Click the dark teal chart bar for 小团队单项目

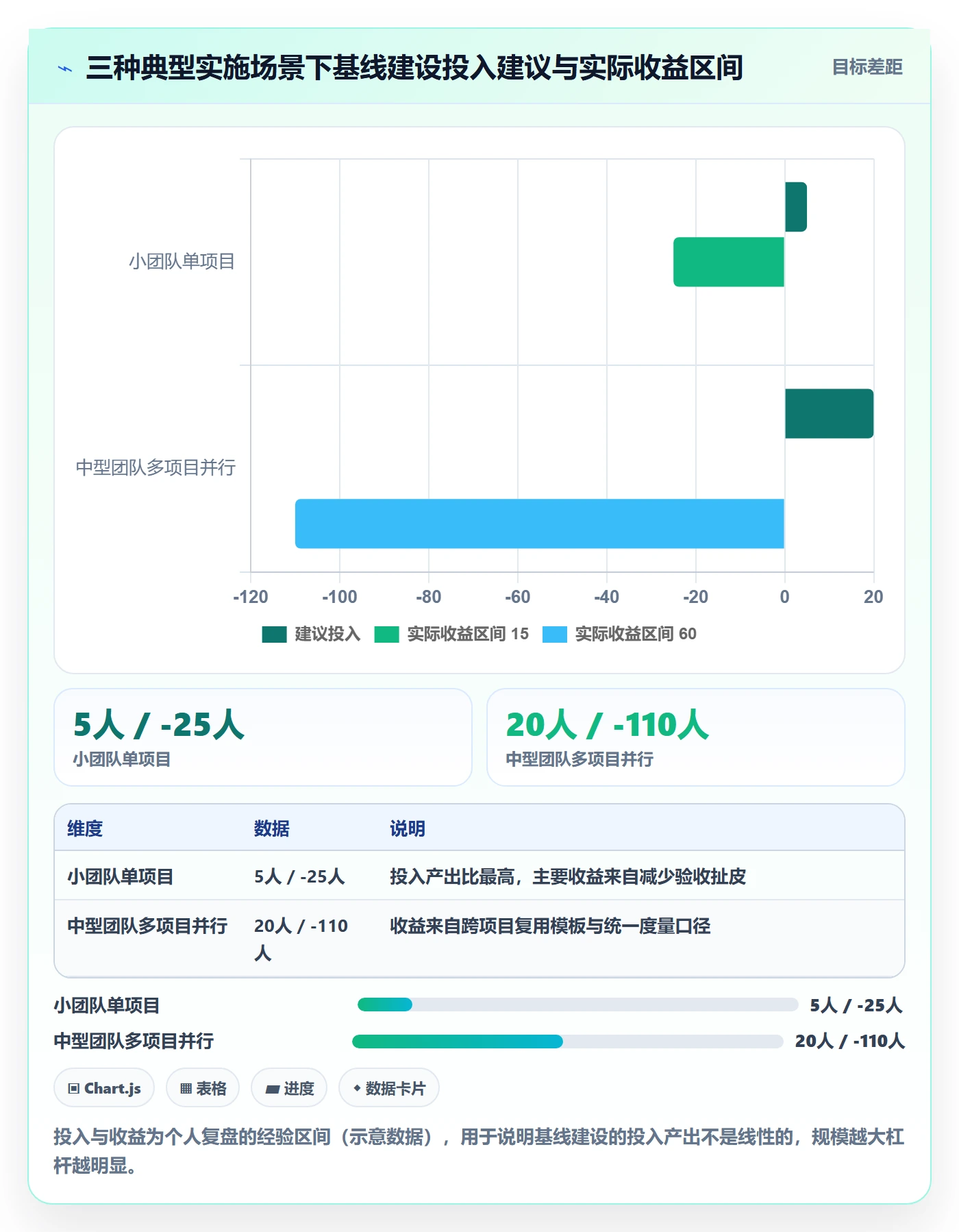[796, 207]
